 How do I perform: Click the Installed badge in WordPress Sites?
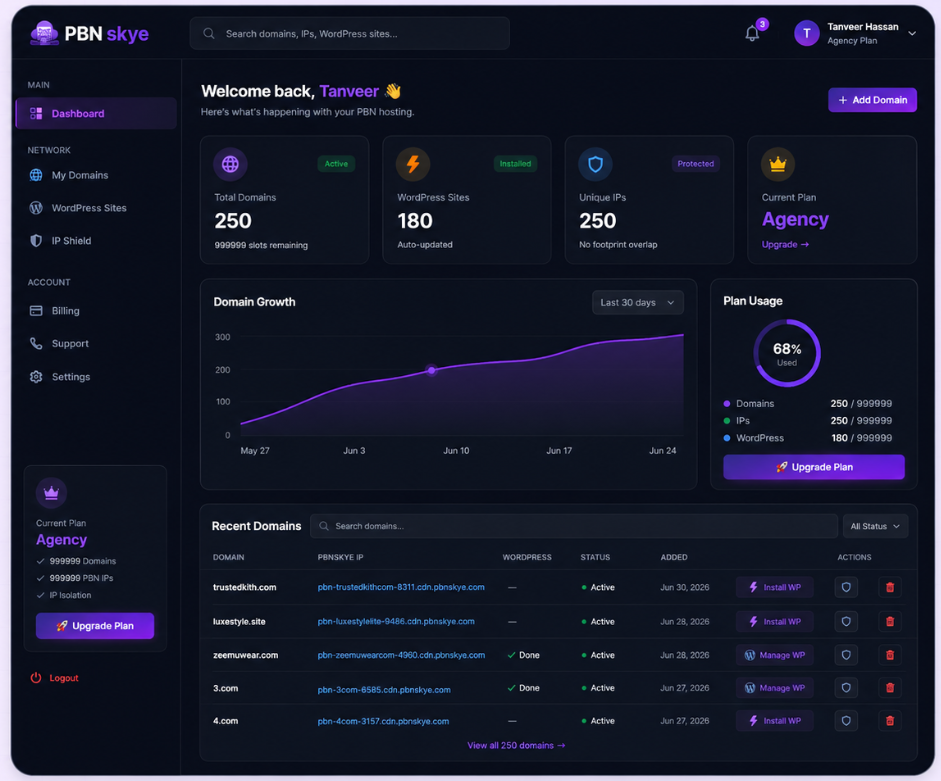(x=515, y=164)
